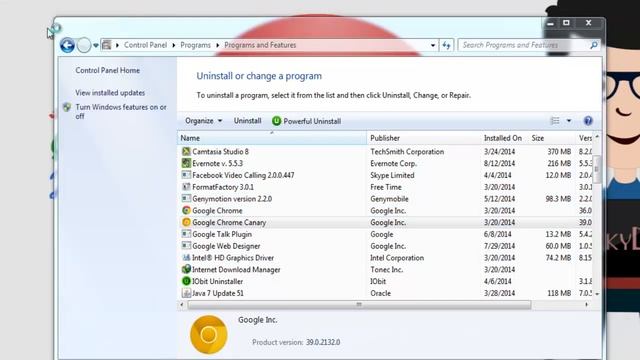Sort by the Name column header

[x=272, y=138]
